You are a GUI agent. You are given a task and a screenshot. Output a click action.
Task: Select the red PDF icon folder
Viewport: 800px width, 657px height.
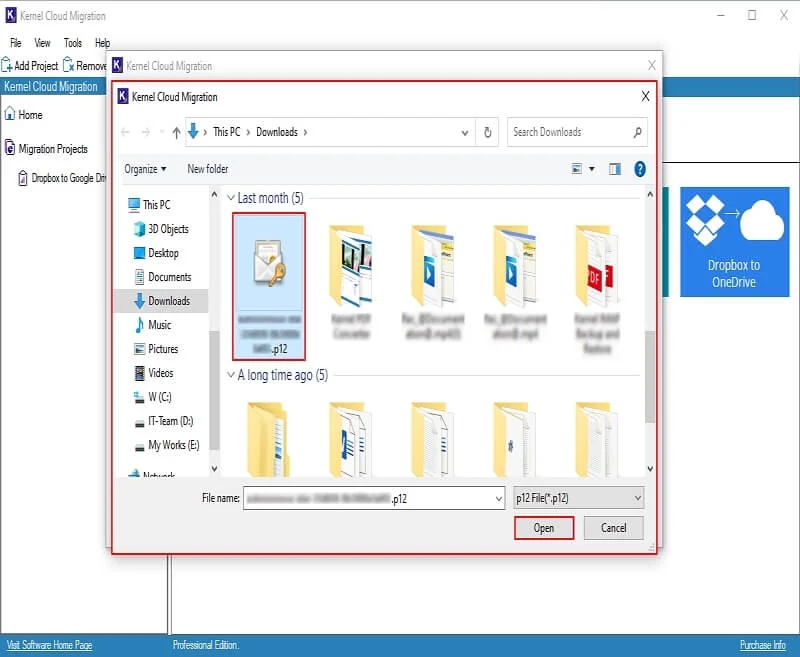[x=597, y=289]
